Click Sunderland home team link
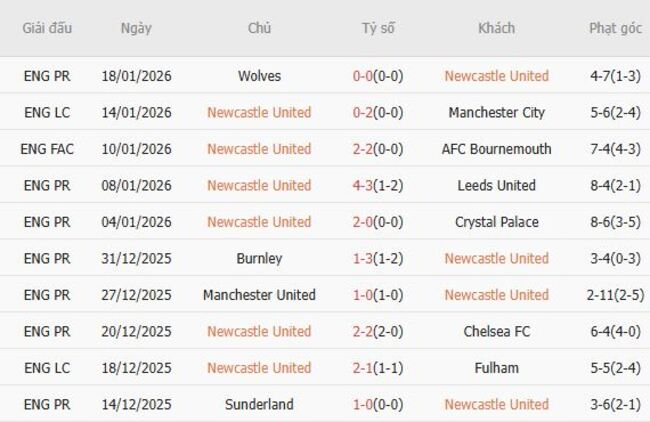 pyautogui.click(x=259, y=404)
